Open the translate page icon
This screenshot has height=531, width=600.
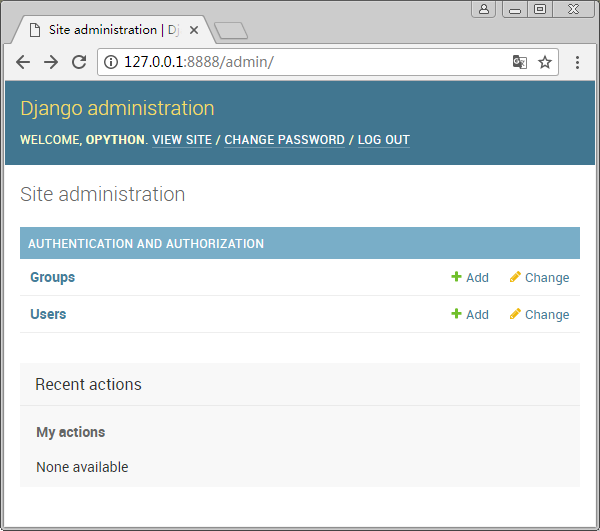(x=520, y=62)
